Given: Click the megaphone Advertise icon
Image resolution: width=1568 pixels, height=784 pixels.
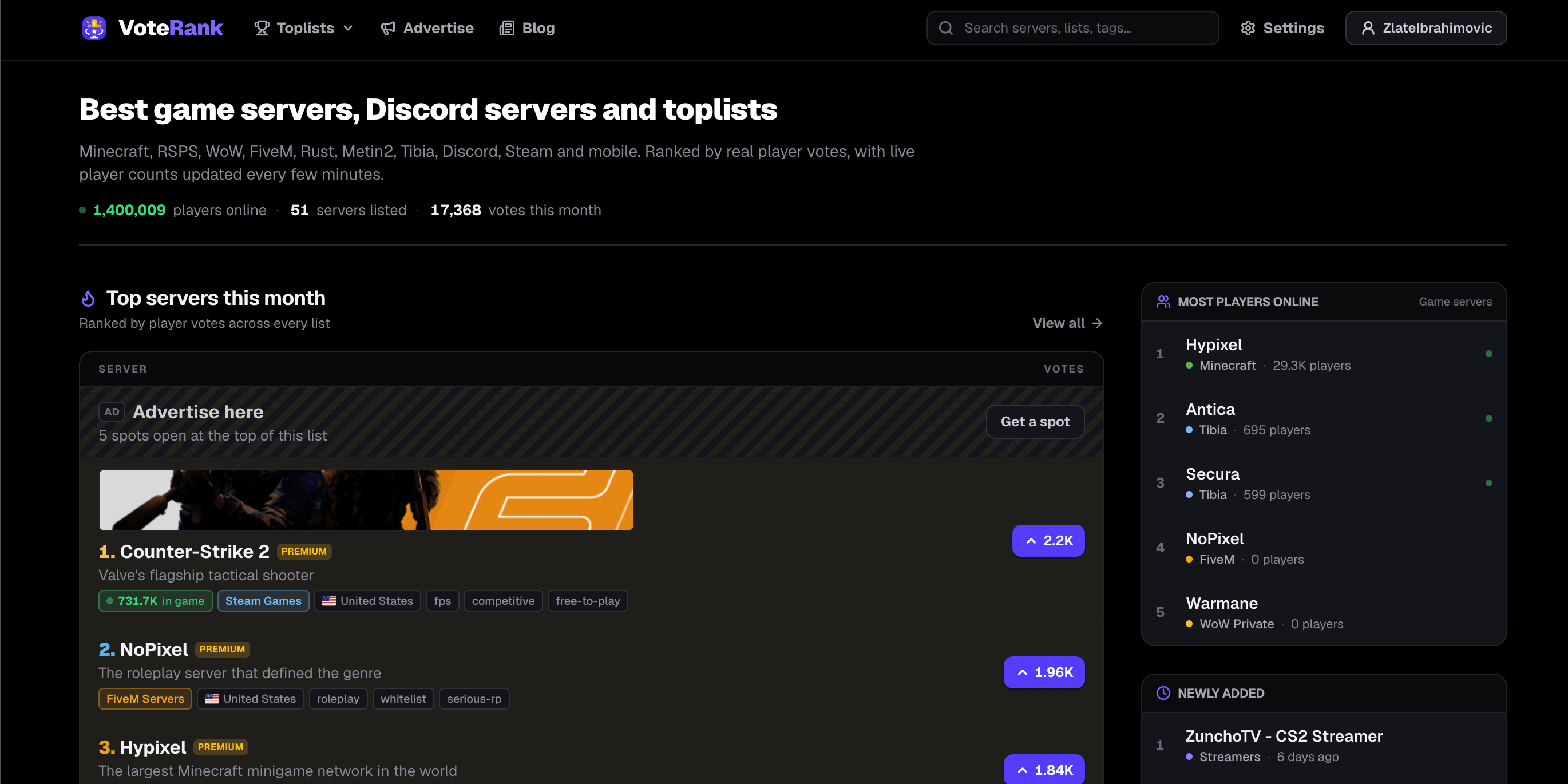Looking at the screenshot, I should 388,28.
